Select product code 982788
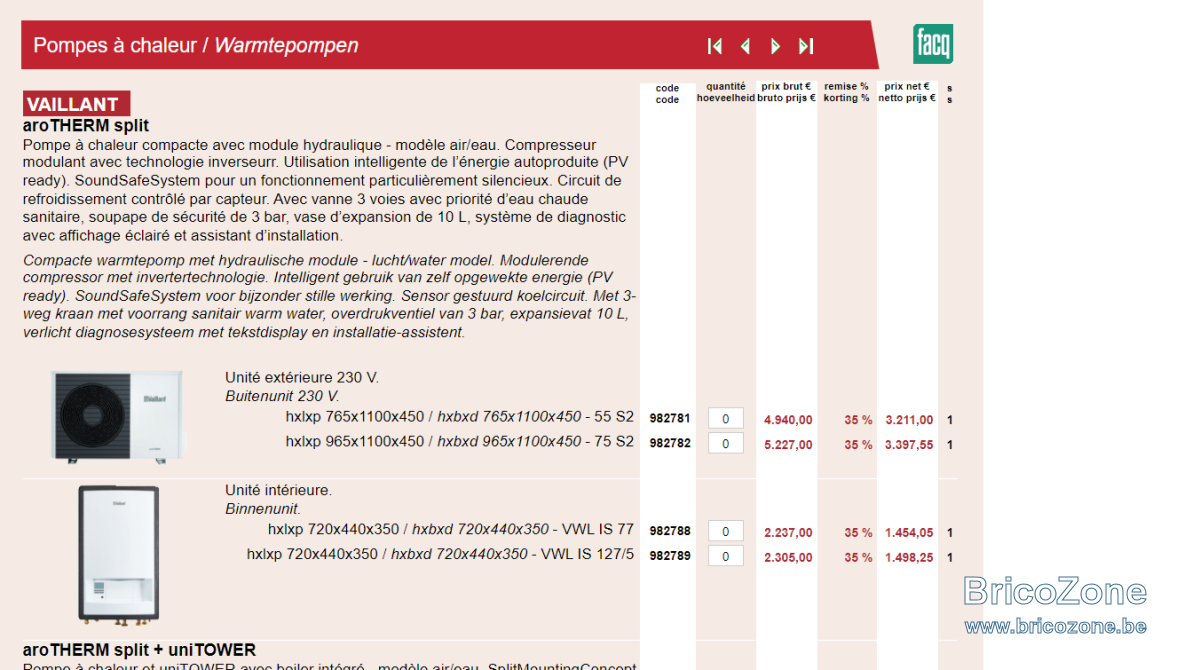Image resolution: width=1200 pixels, height=670 pixels. click(x=670, y=532)
